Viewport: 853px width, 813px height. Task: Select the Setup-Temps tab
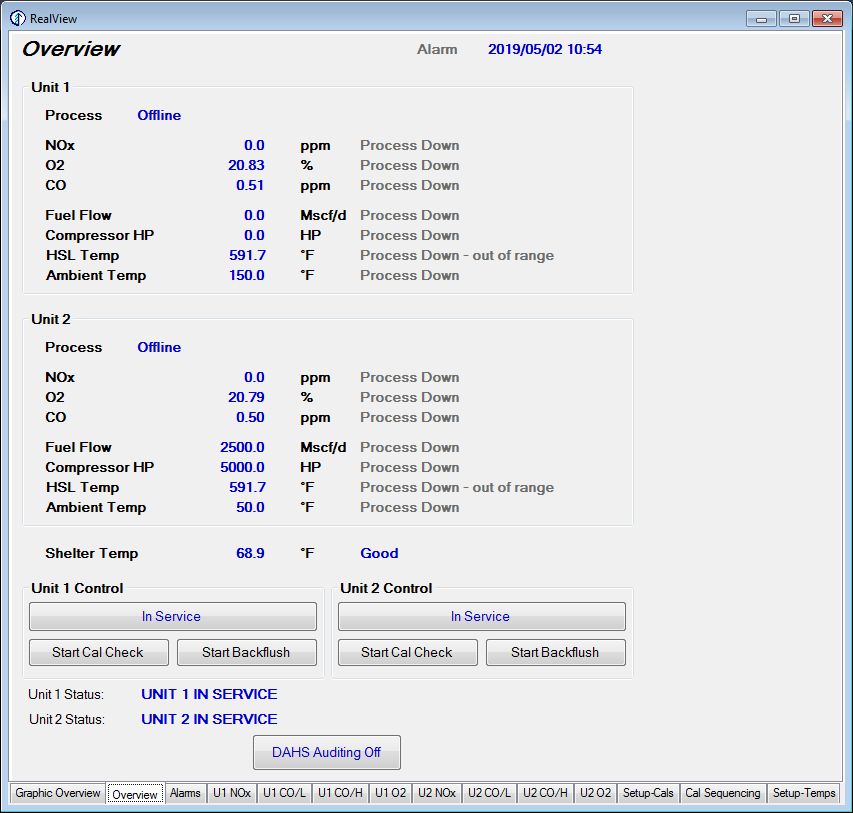point(804,793)
